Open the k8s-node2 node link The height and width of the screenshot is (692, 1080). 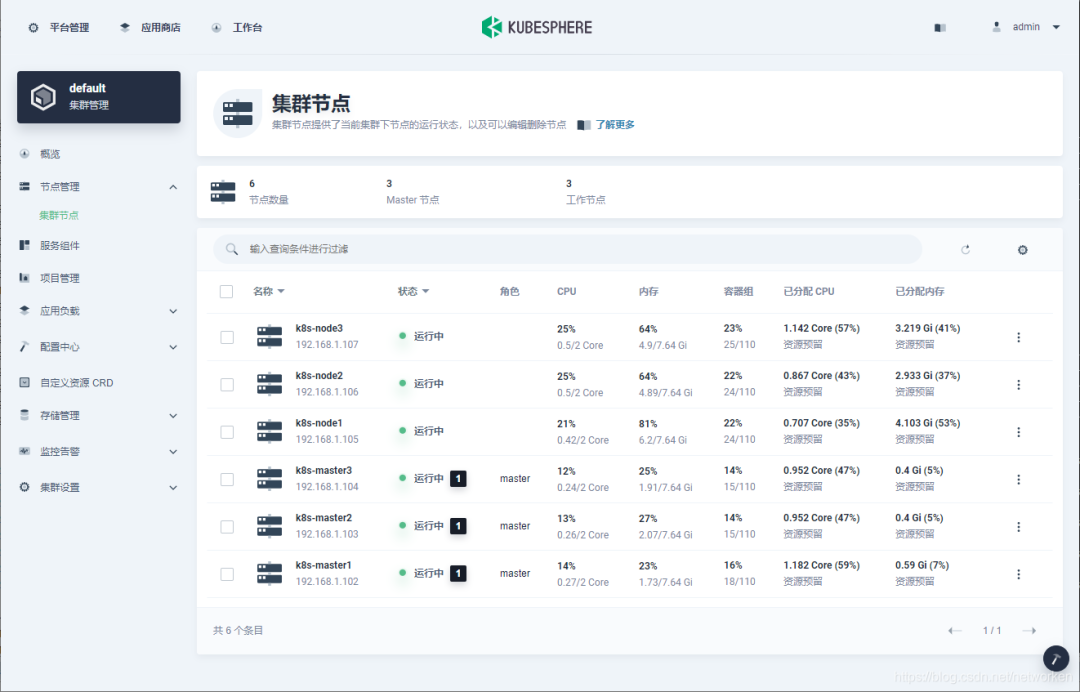(319, 375)
